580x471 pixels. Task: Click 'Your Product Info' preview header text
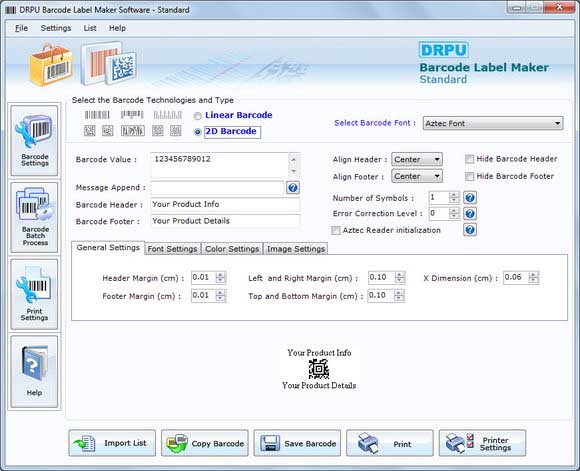point(319,353)
